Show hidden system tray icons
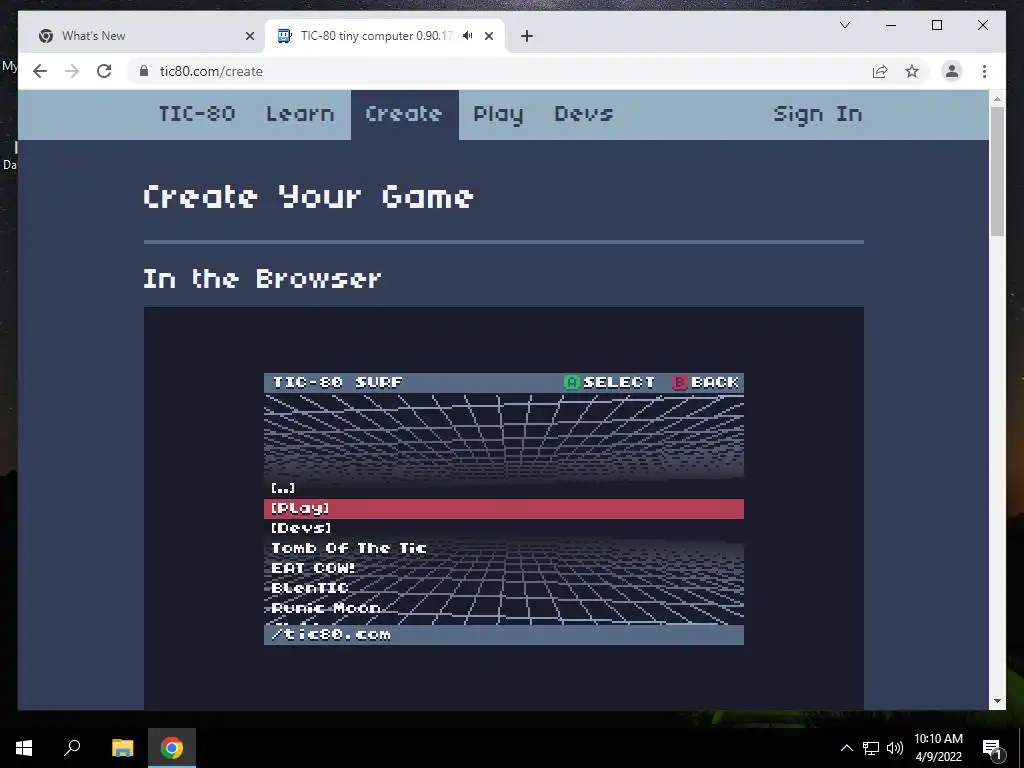This screenshot has height=768, width=1024. point(846,748)
